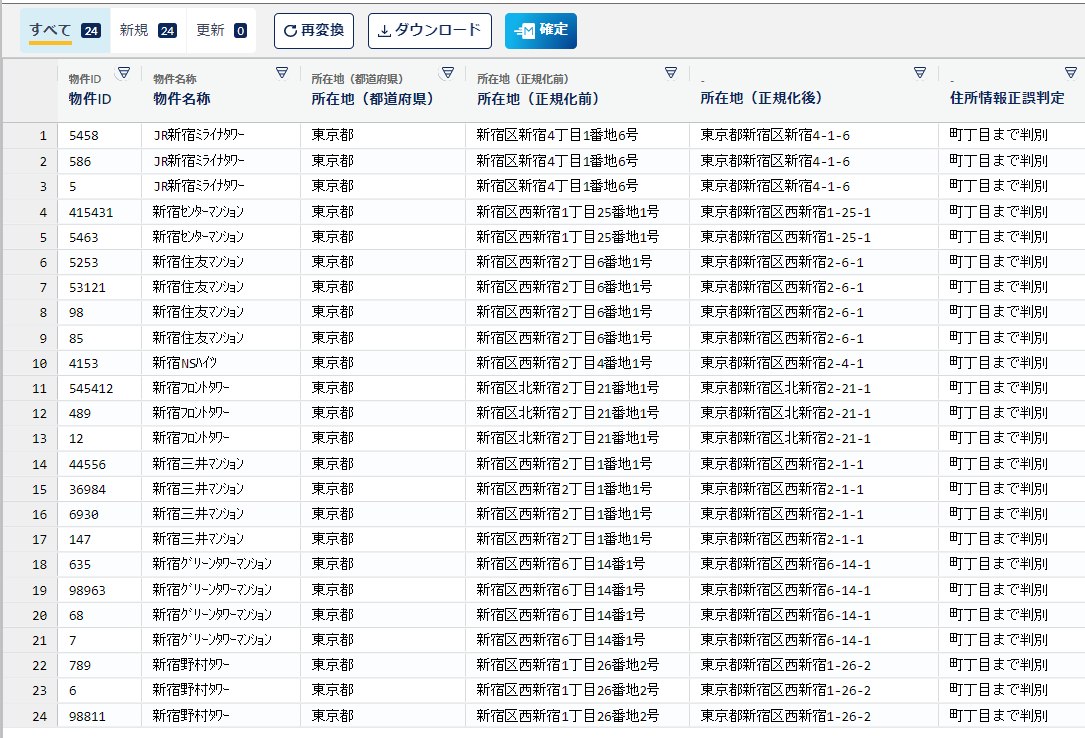Open the filter for 所在地（都道府県）column
Screen dimensions: 1085x738
(x=447, y=72)
